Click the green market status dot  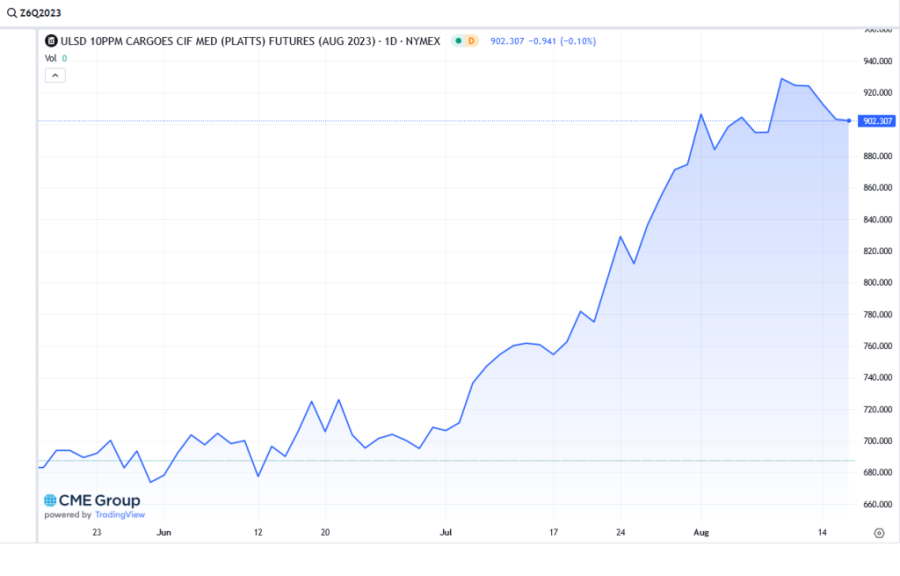point(458,41)
